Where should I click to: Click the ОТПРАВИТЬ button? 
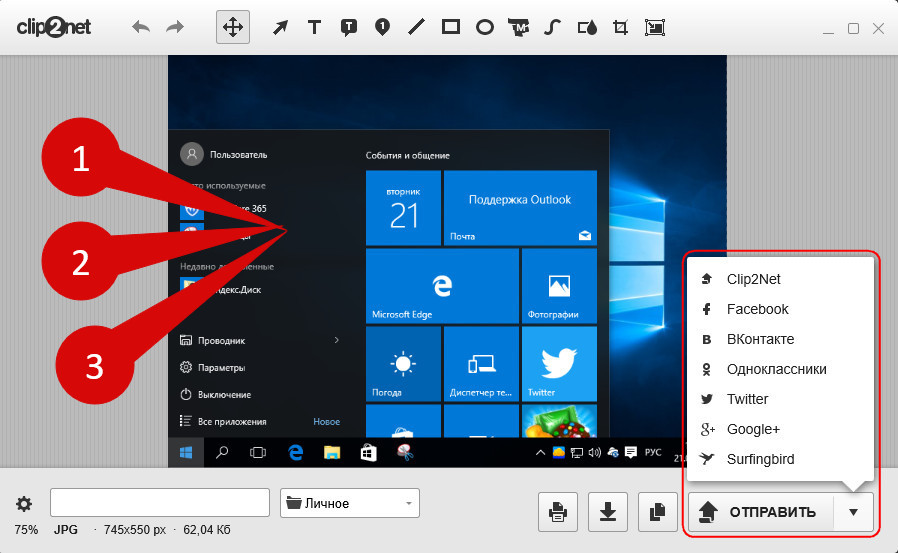click(x=761, y=512)
